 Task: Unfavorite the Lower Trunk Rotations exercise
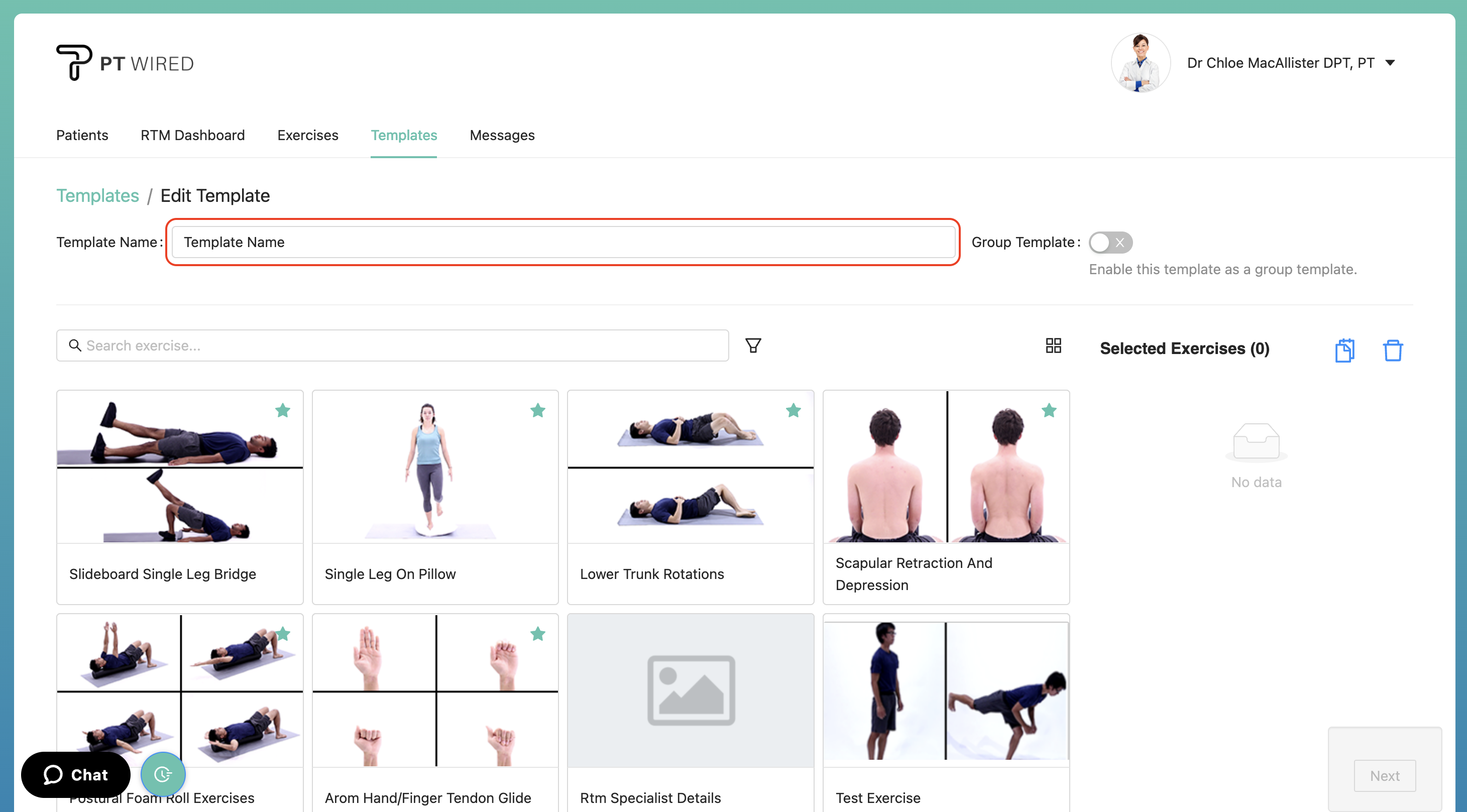click(794, 411)
